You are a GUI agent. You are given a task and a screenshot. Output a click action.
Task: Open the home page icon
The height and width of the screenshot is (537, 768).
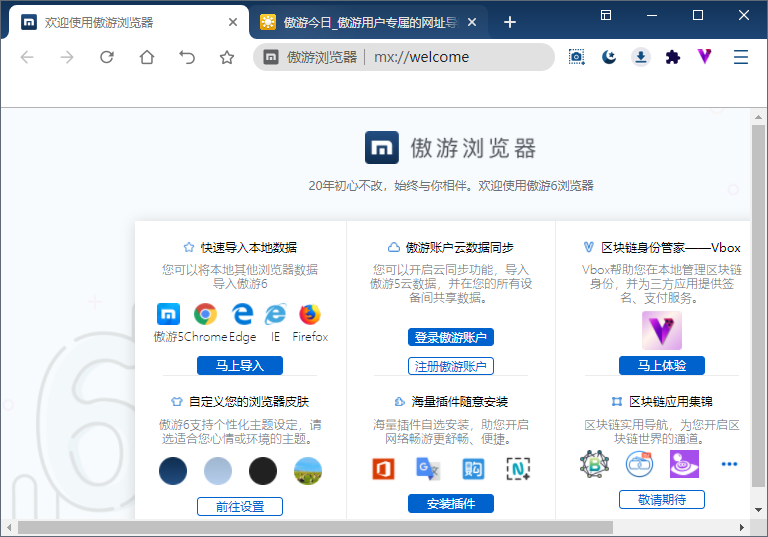point(147,57)
